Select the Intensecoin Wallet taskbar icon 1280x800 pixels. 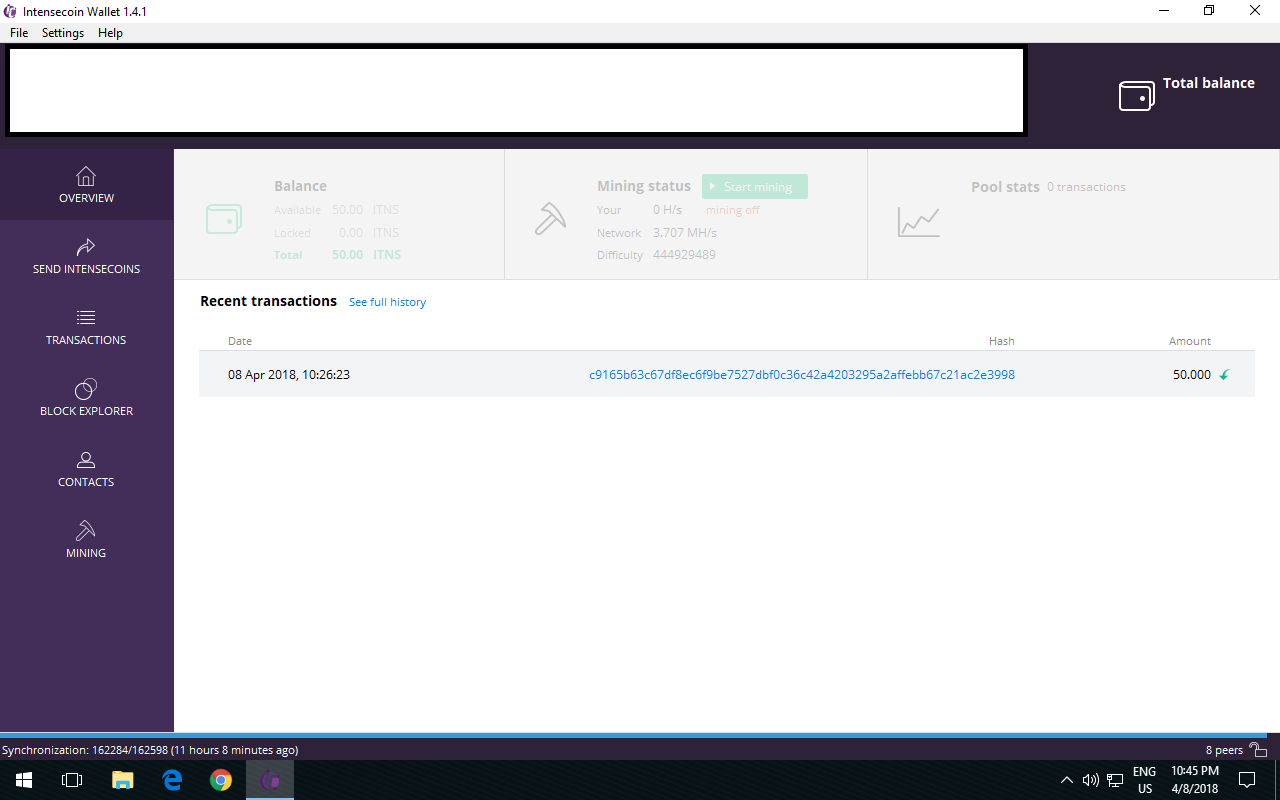(x=270, y=780)
